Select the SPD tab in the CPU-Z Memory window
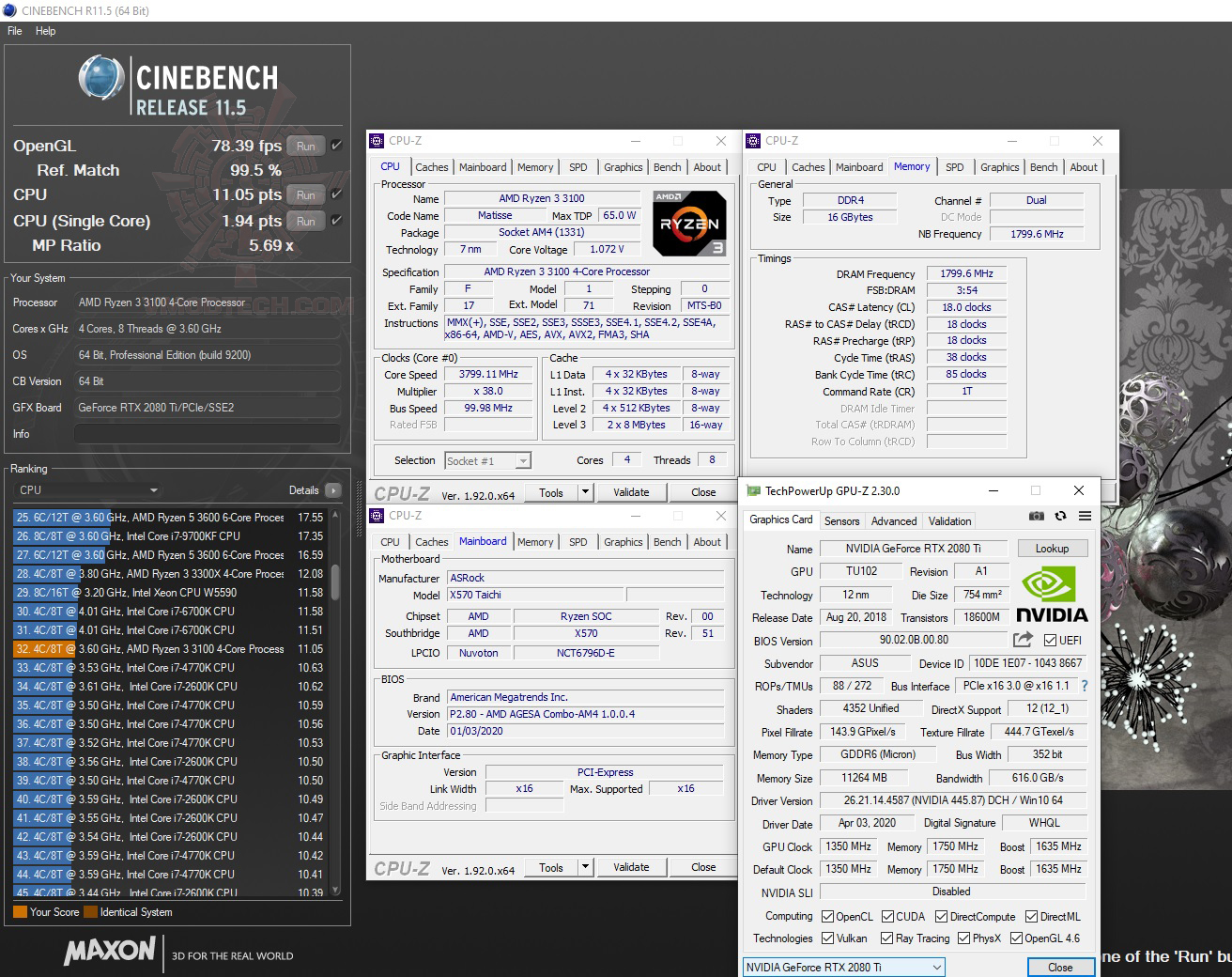1232x977 pixels. [954, 167]
